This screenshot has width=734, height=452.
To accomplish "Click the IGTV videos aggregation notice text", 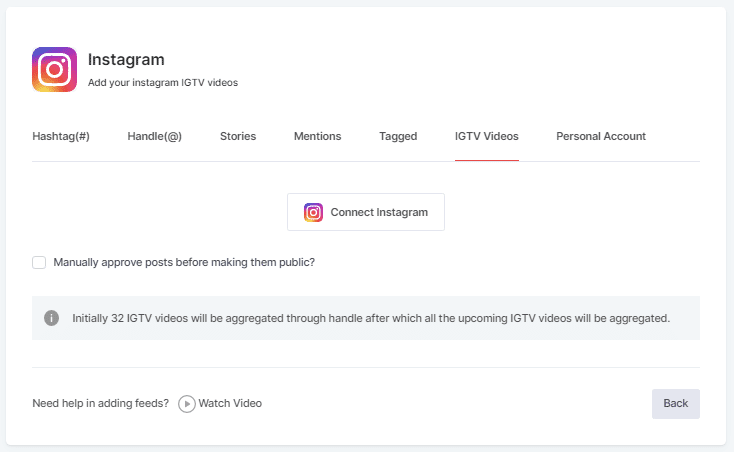I will tap(370, 318).
